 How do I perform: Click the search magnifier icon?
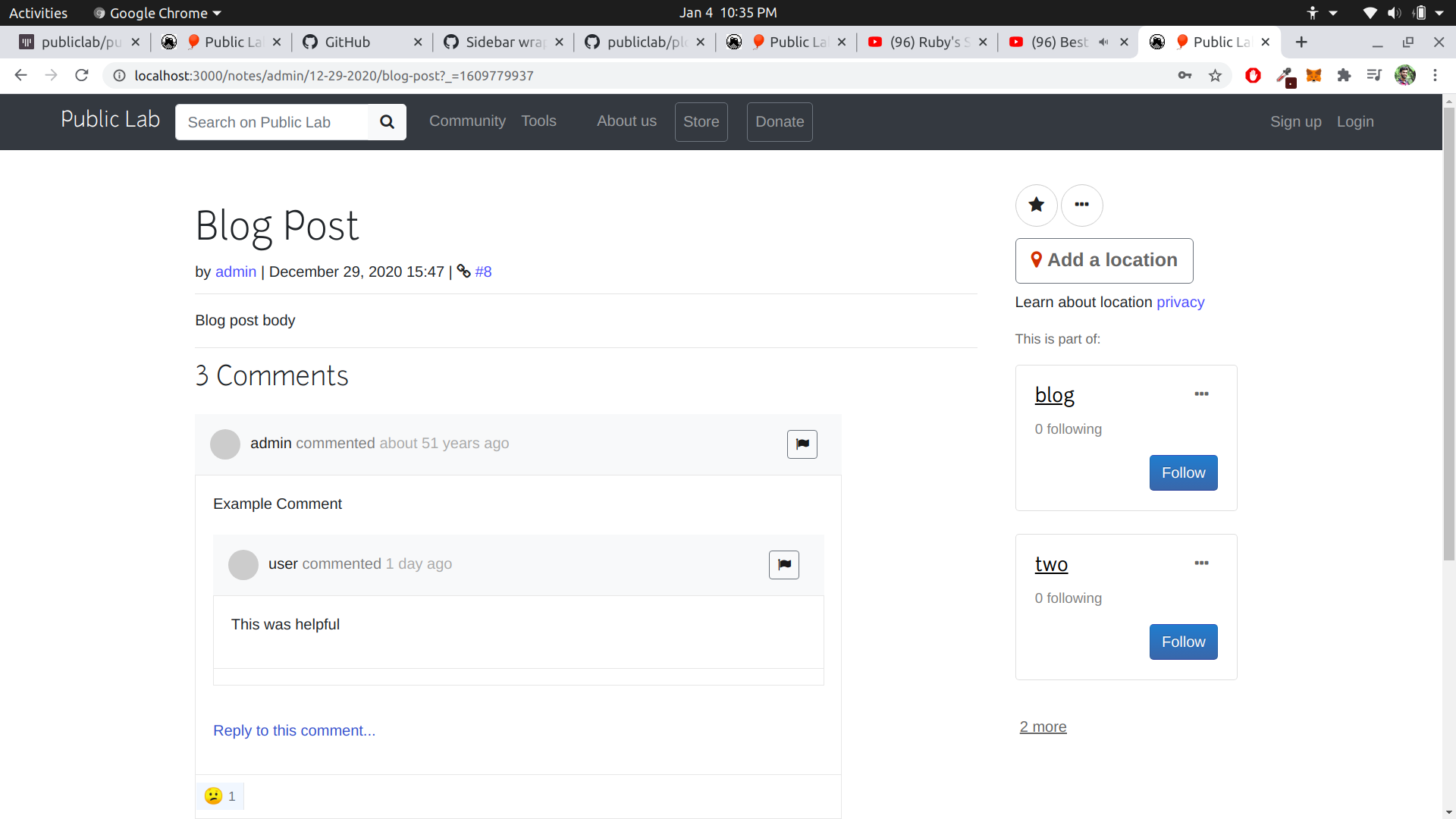click(x=387, y=121)
